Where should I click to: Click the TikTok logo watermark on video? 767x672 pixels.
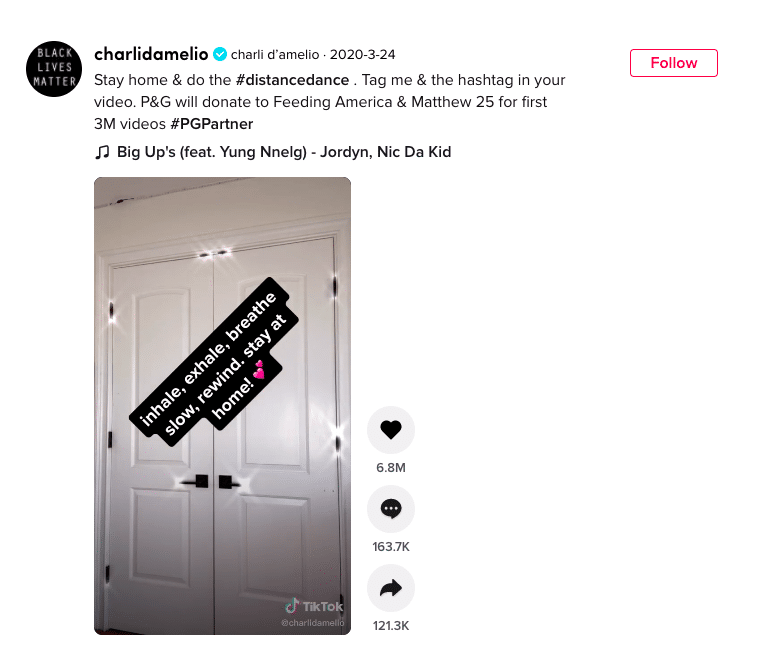314,606
